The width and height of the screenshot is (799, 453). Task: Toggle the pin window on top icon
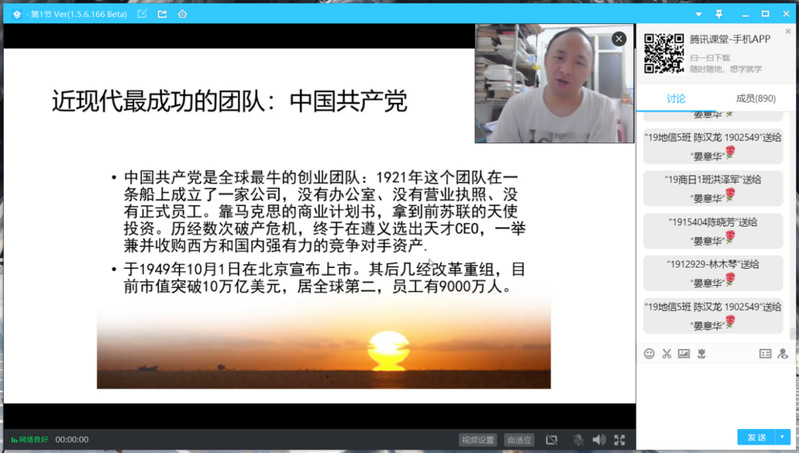(718, 13)
